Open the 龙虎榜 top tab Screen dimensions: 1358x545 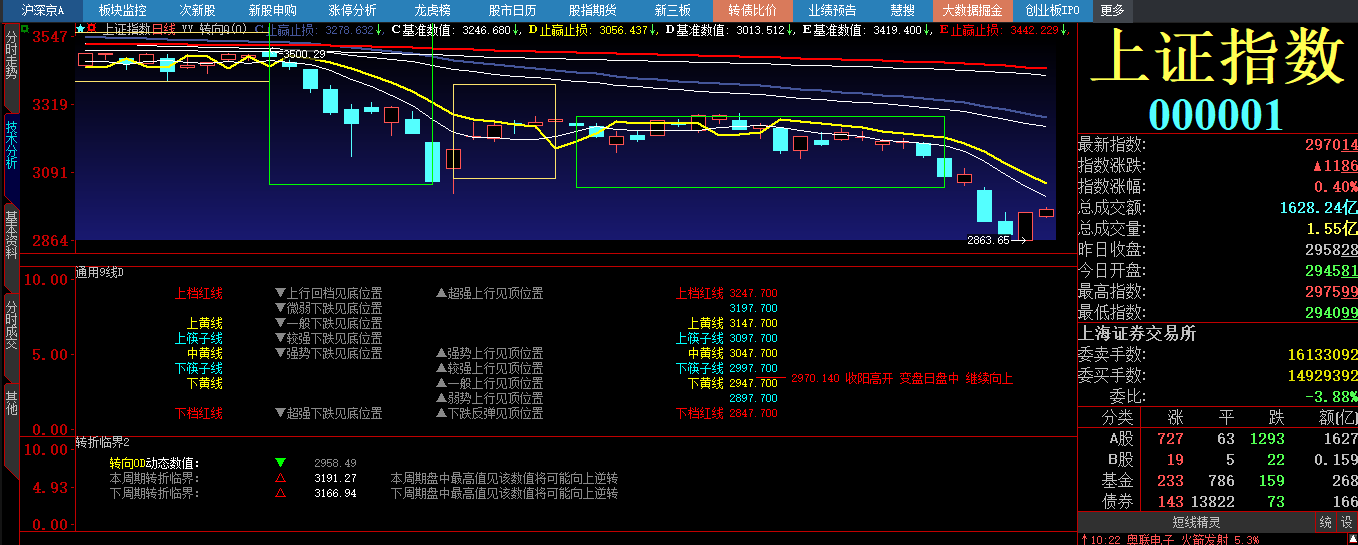pyautogui.click(x=432, y=10)
